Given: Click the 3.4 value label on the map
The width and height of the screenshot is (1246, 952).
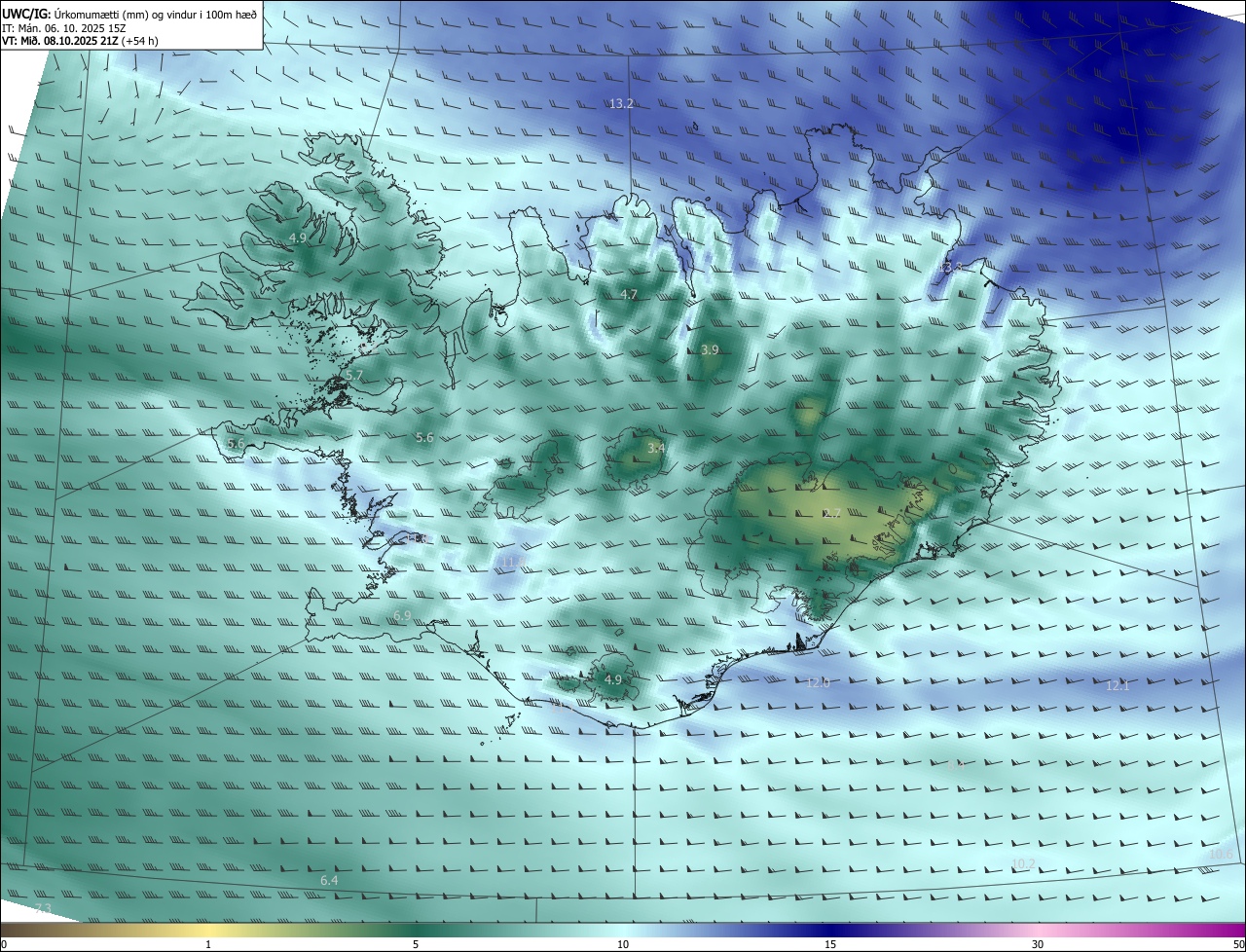Looking at the screenshot, I should click(x=656, y=448).
